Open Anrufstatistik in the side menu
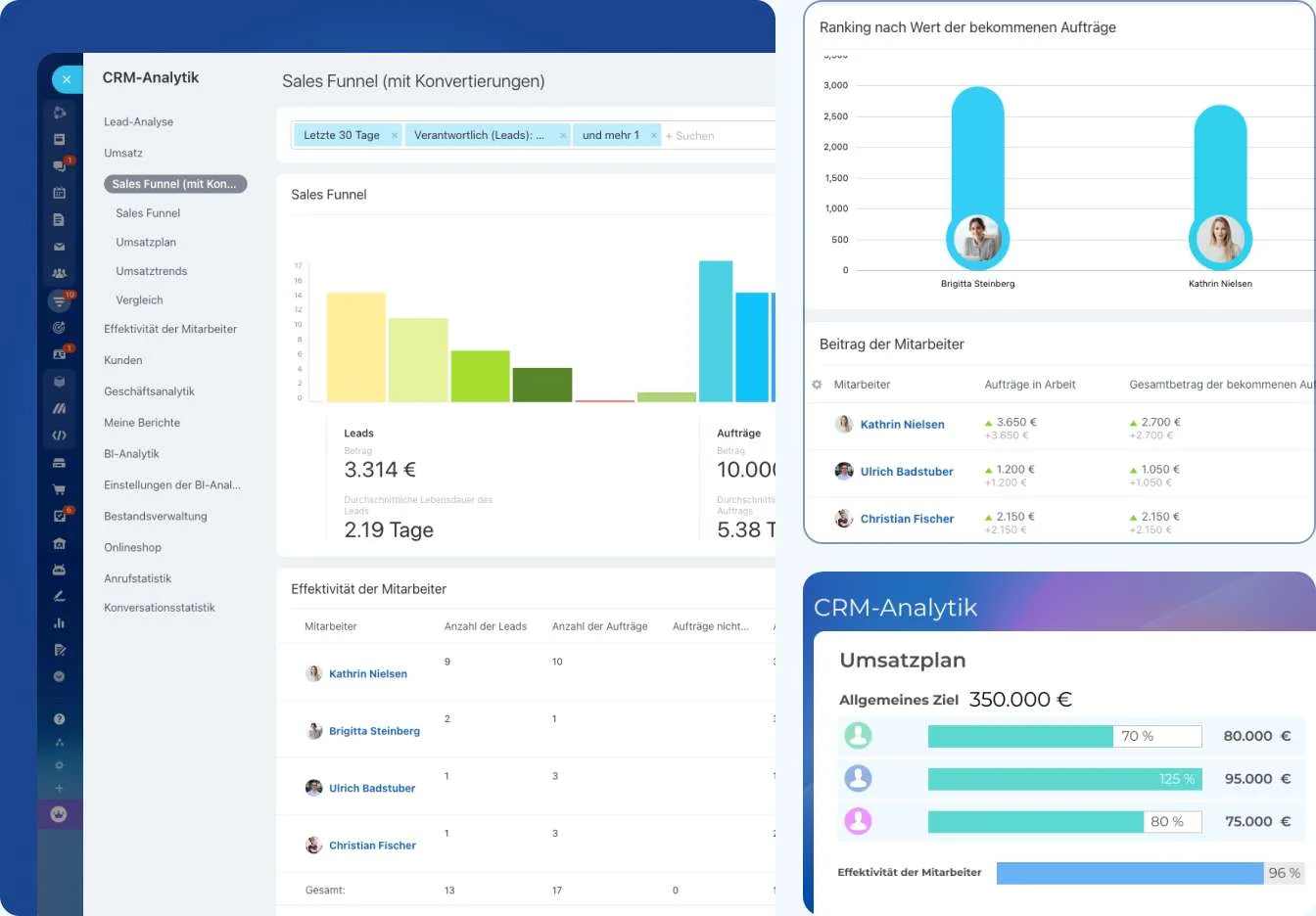This screenshot has height=916, width=1316. [x=138, y=578]
